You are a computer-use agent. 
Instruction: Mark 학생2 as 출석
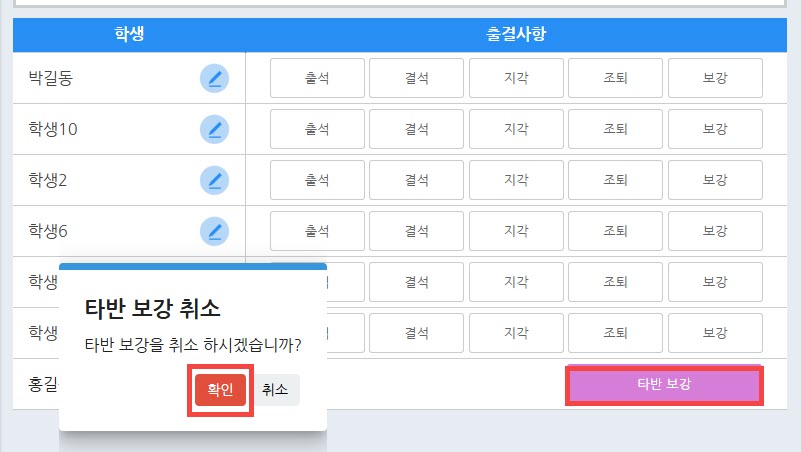coord(317,180)
